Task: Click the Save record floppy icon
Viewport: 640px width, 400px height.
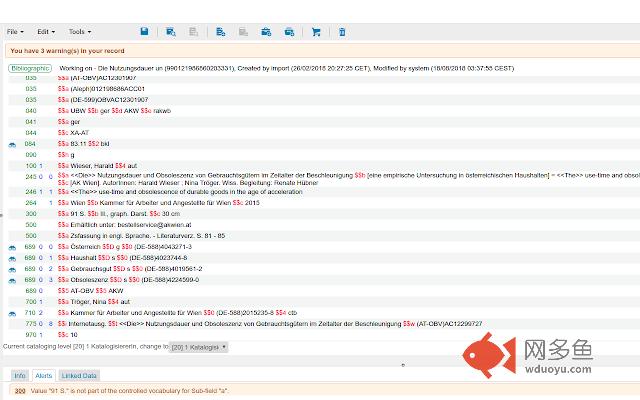Action: (x=144, y=31)
